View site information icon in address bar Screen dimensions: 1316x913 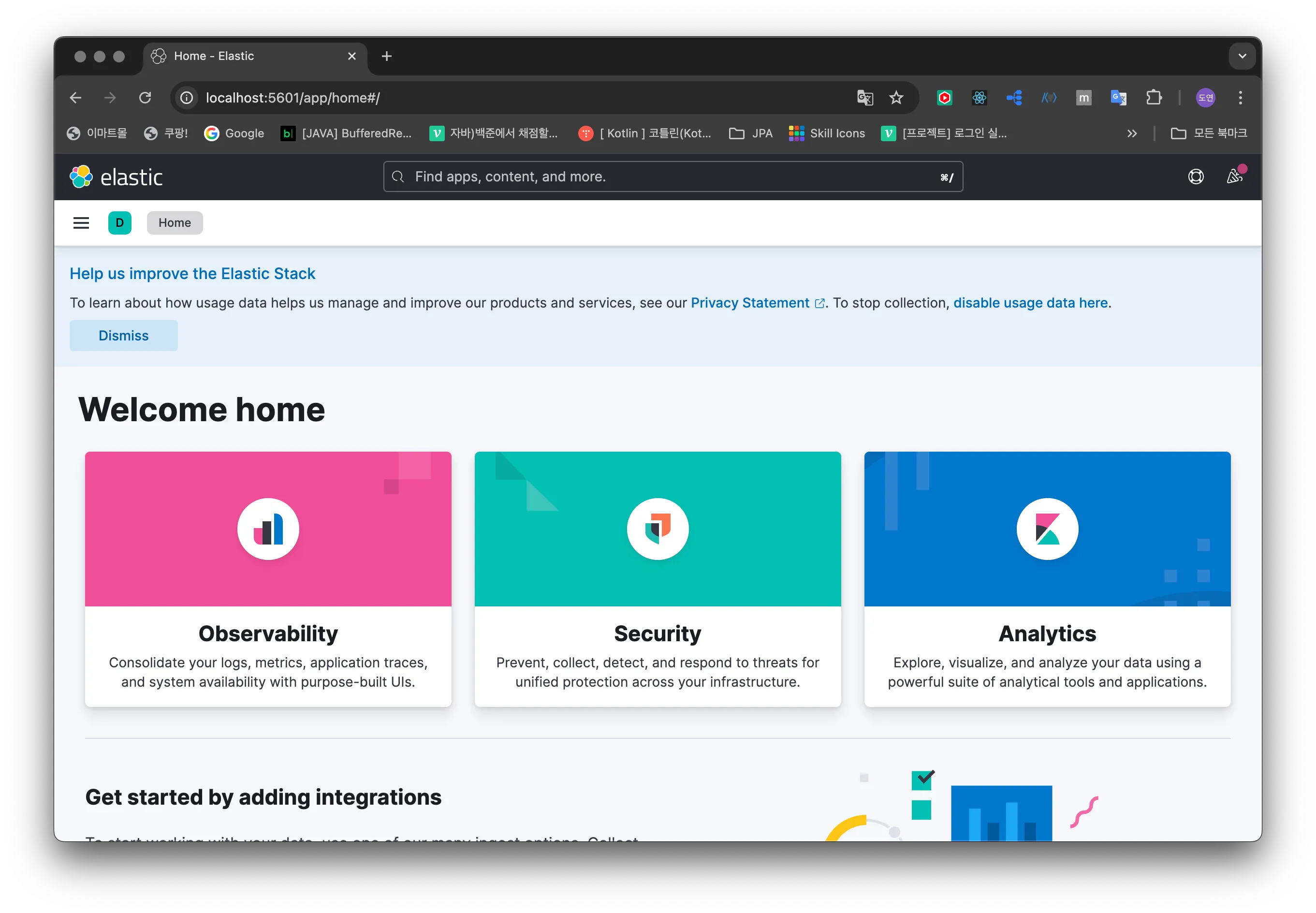(x=187, y=98)
